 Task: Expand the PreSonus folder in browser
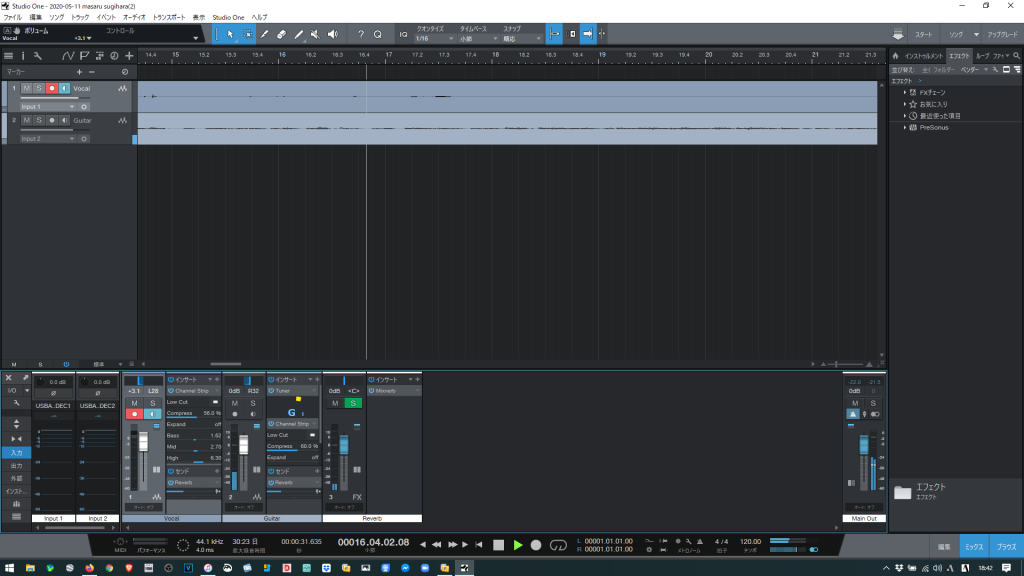point(905,127)
